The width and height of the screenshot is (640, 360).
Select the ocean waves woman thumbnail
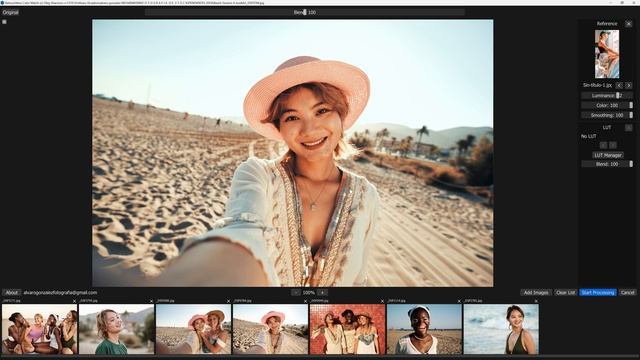click(501, 329)
